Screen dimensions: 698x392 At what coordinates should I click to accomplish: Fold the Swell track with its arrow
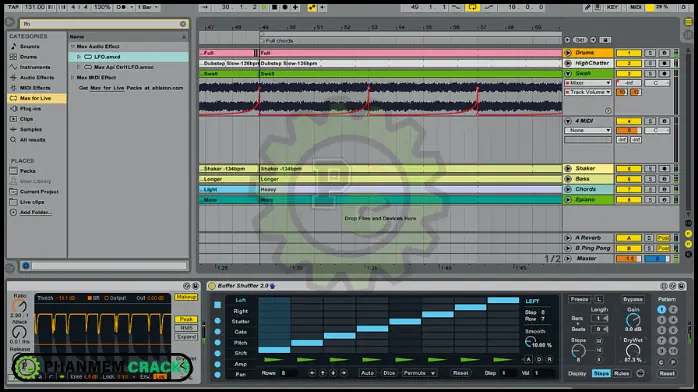pos(568,73)
